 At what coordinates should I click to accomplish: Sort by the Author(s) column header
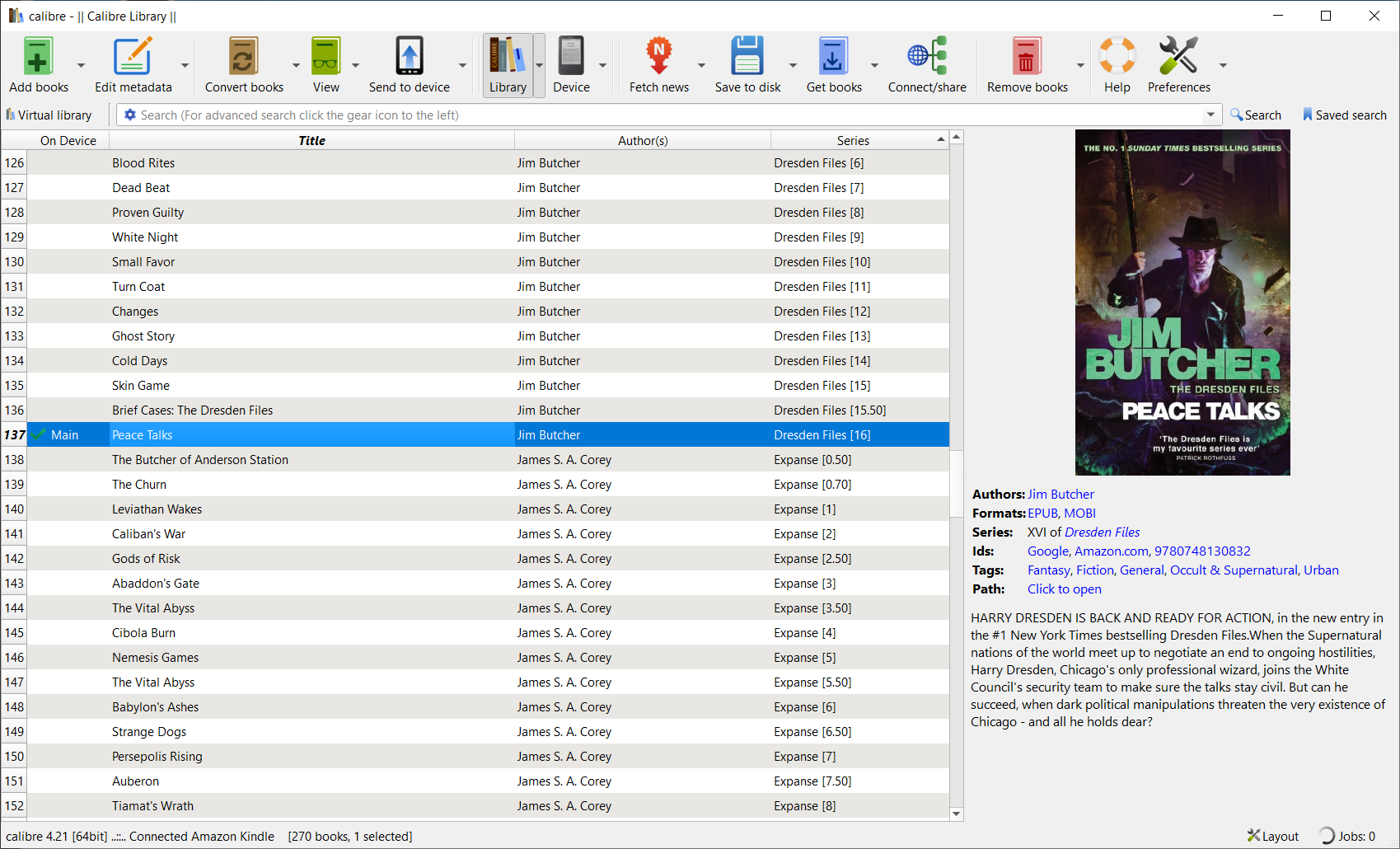point(643,140)
